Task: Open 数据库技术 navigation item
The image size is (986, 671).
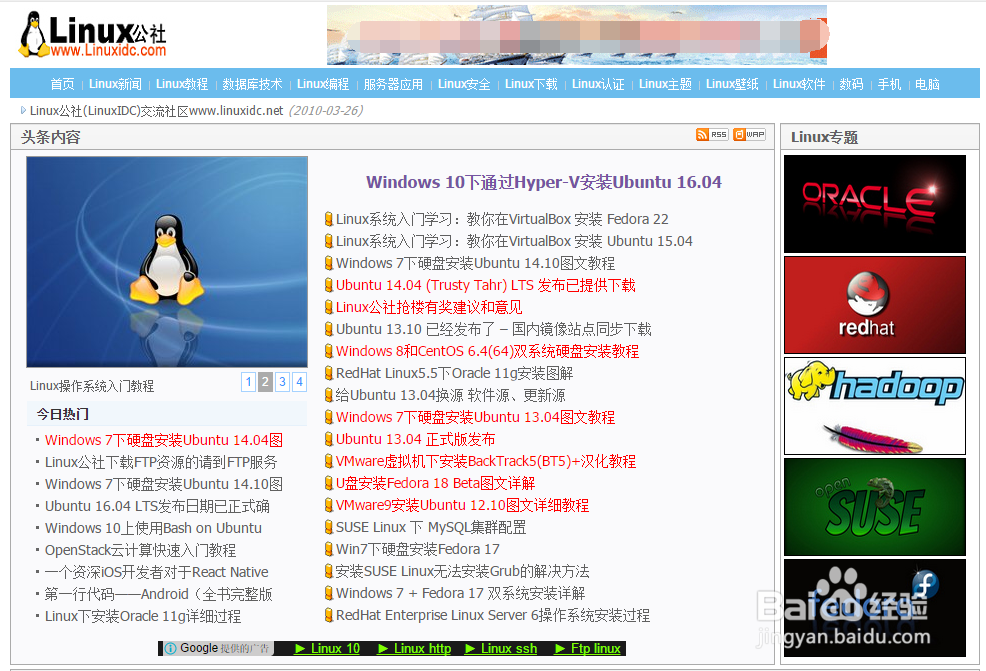Action: pyautogui.click(x=252, y=84)
